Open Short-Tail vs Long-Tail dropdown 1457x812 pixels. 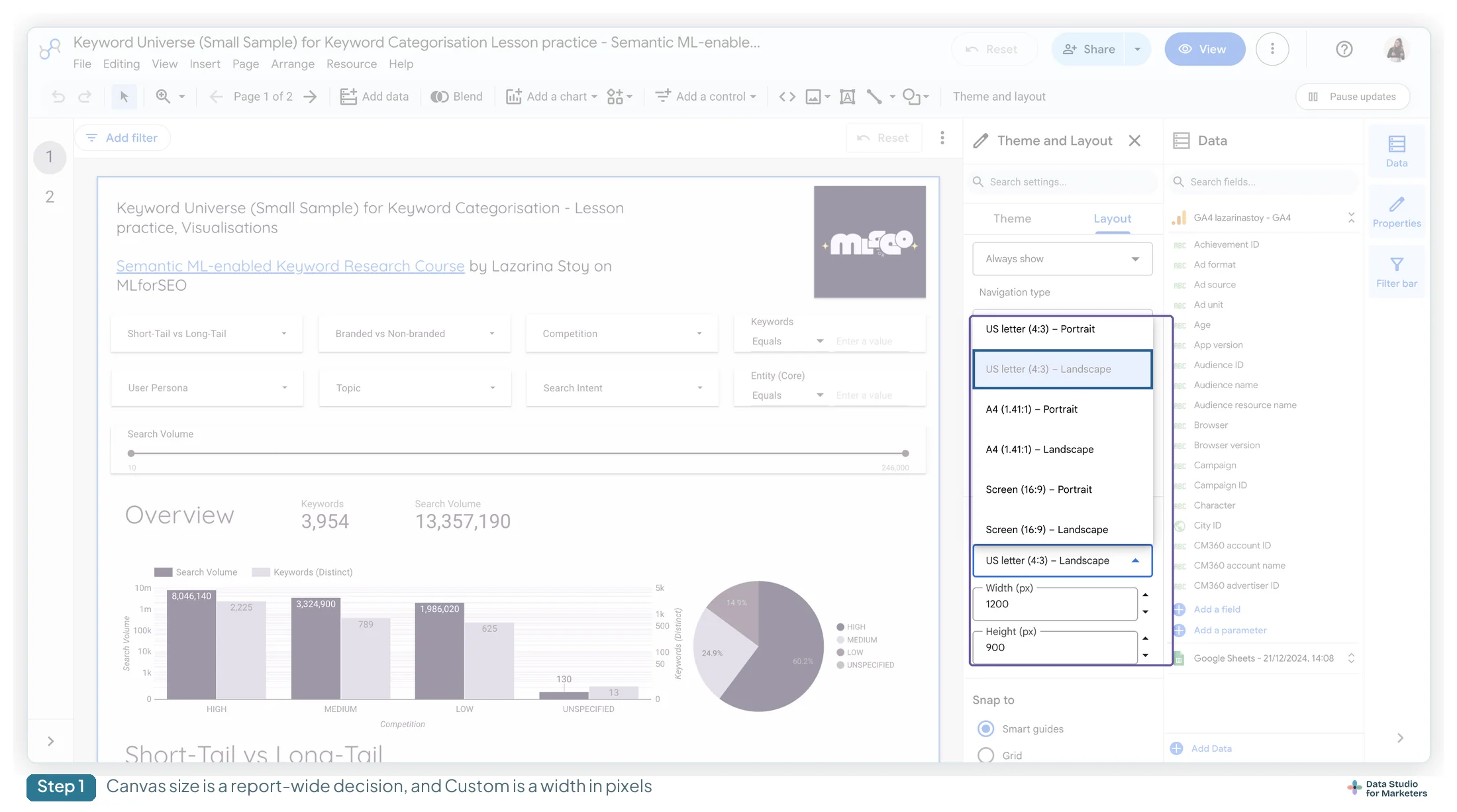point(207,334)
